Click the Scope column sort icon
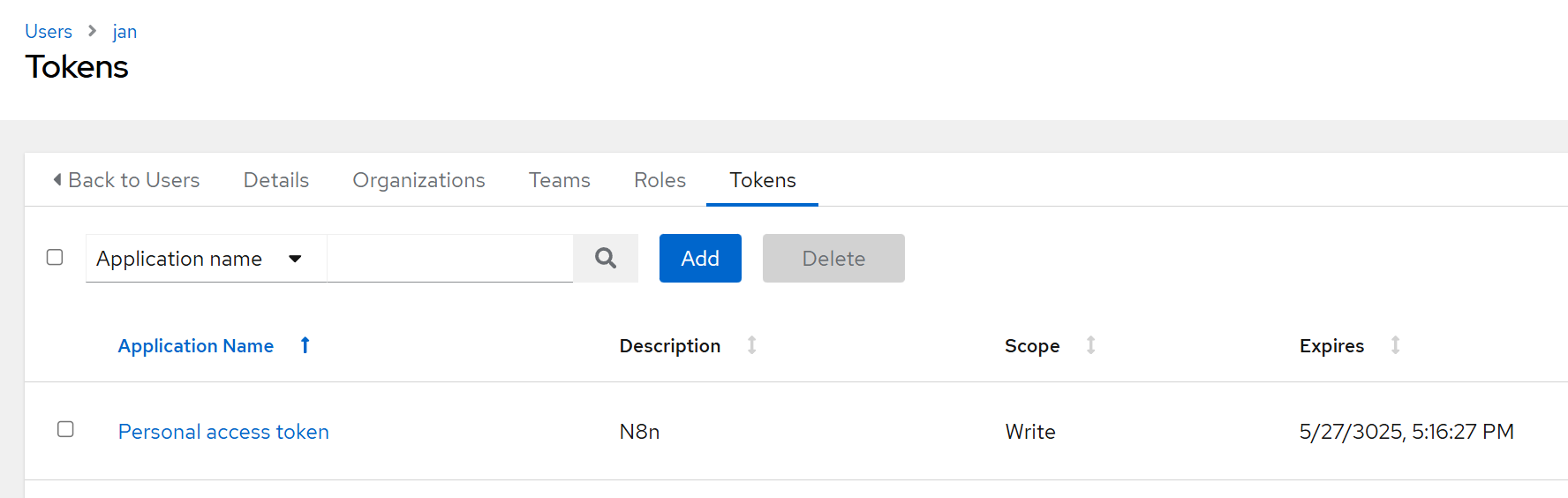 click(1090, 345)
